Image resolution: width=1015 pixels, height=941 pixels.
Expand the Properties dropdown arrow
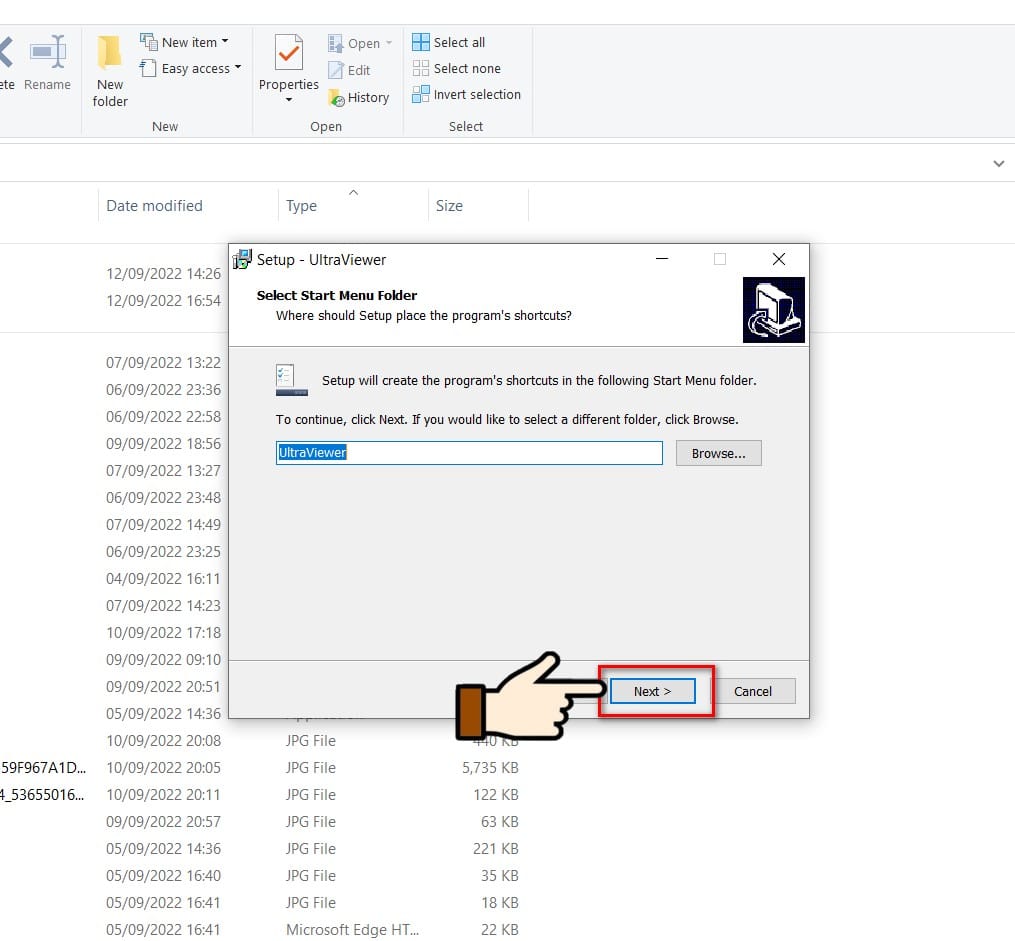pos(289,100)
